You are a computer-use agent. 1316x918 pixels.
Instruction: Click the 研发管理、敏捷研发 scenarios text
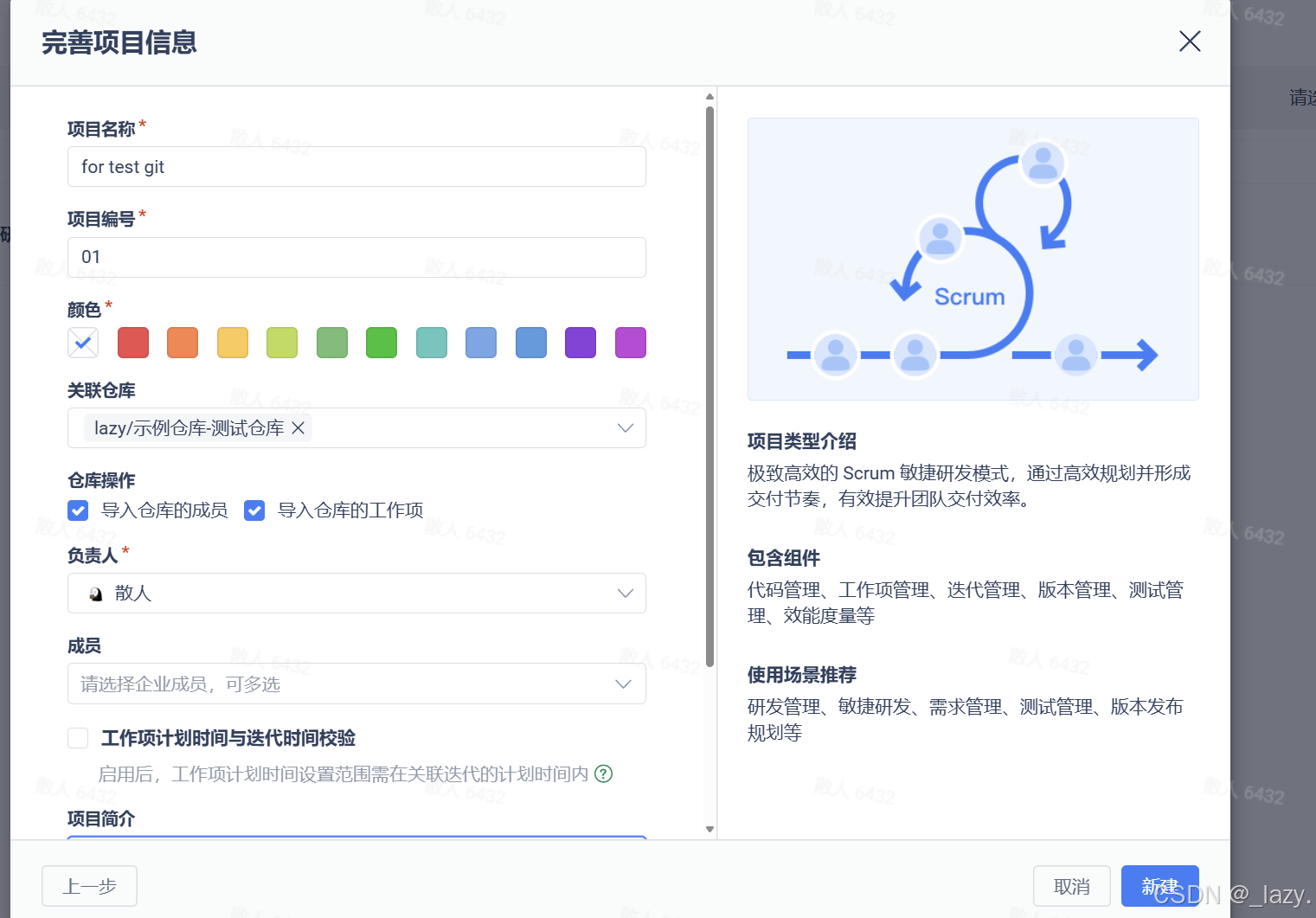click(x=966, y=719)
